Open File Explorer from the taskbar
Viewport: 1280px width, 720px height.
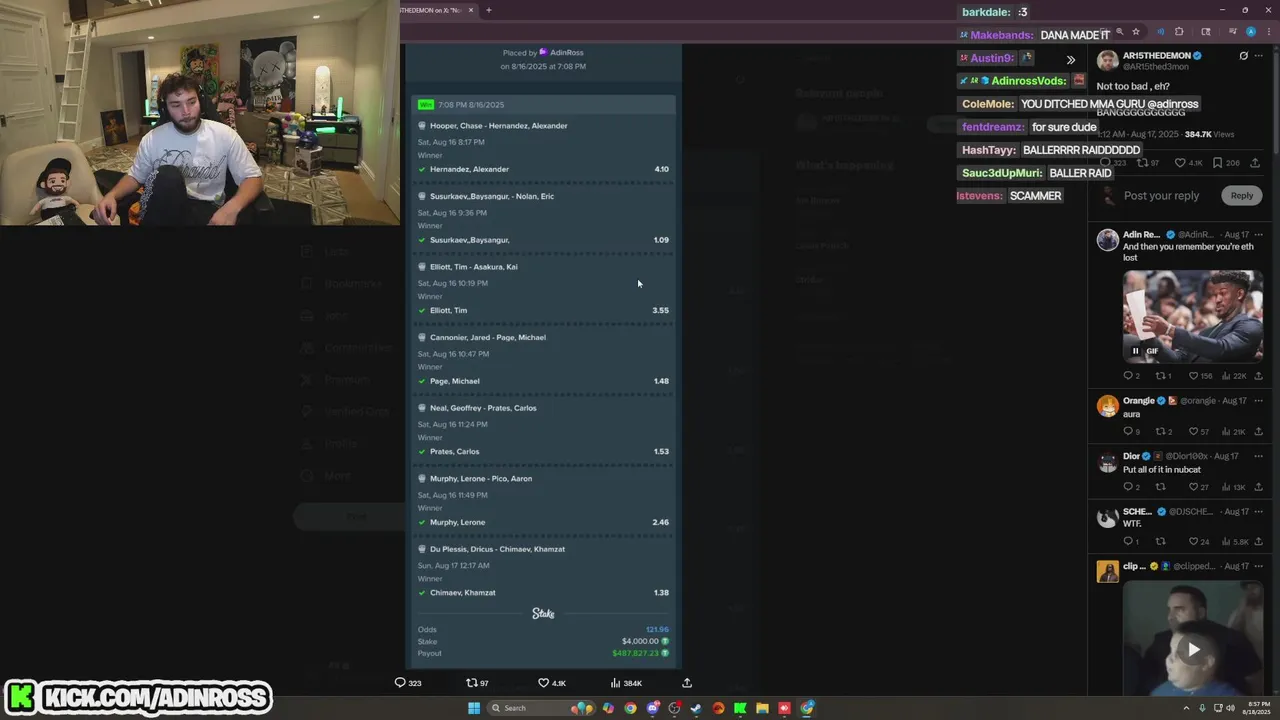click(762, 708)
